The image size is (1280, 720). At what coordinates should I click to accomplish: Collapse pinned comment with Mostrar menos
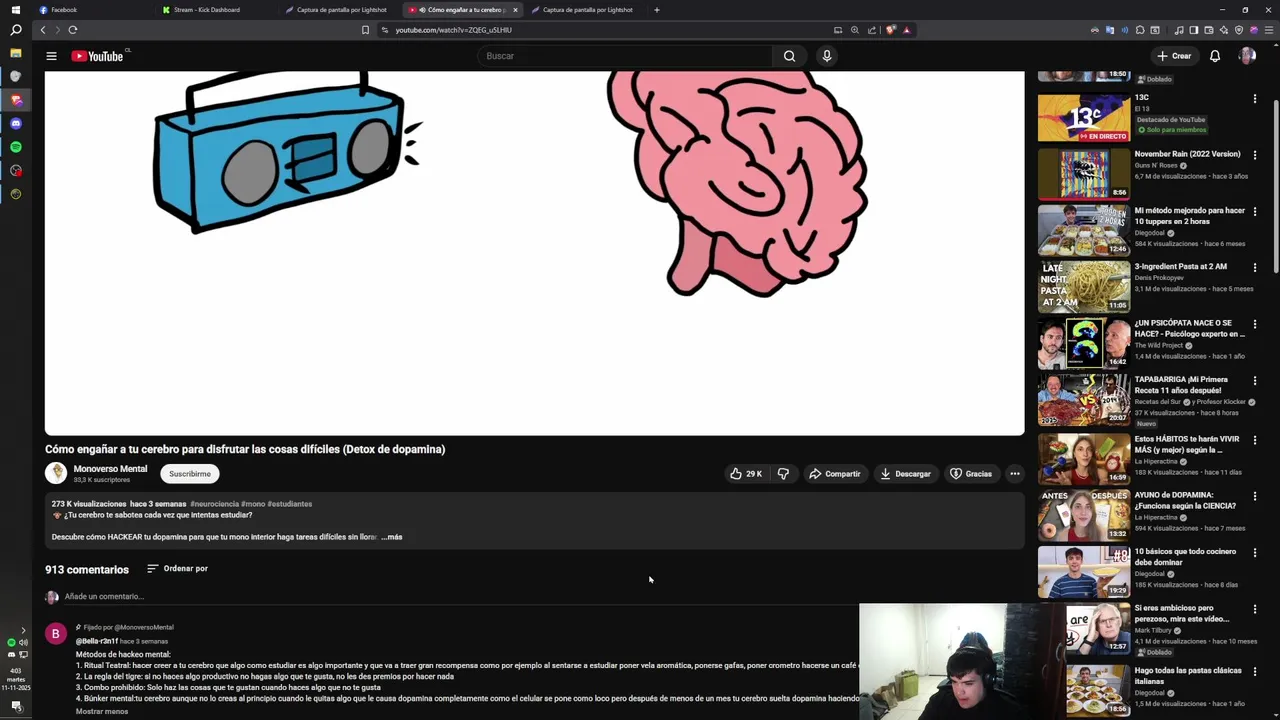(102, 711)
